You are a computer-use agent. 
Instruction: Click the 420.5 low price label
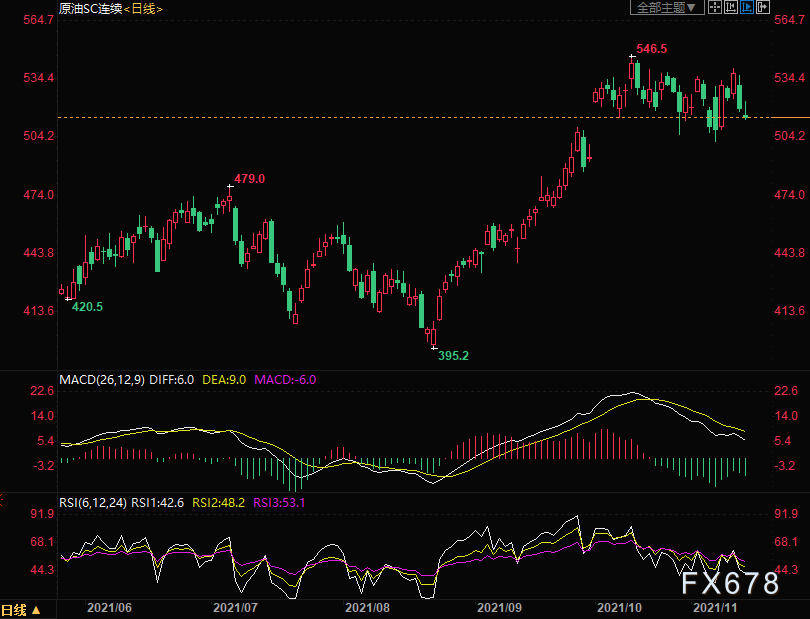87,307
